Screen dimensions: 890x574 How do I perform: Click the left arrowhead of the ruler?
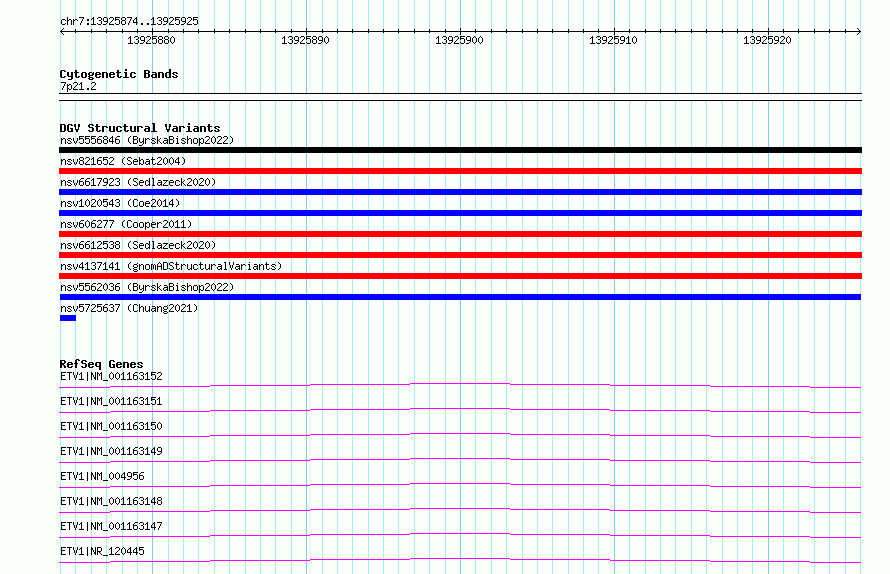point(62,31)
